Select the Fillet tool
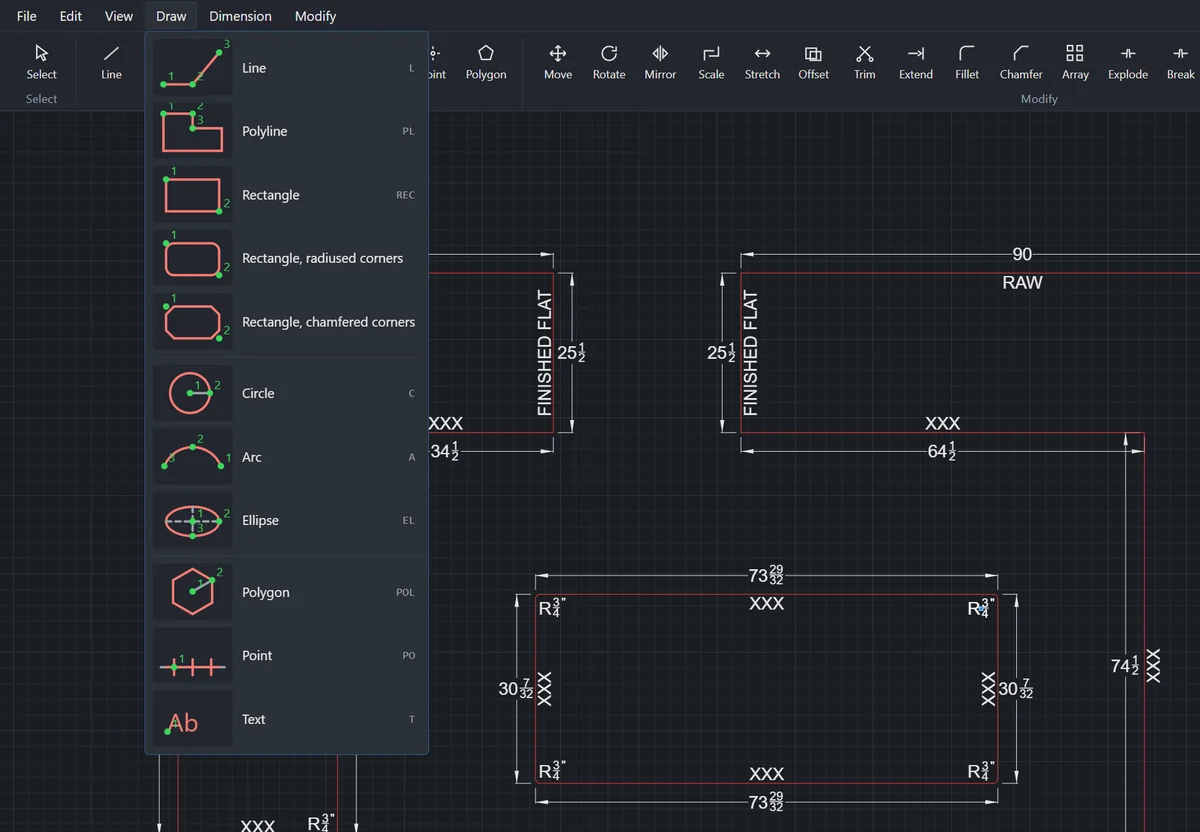Image resolution: width=1200 pixels, height=832 pixels. [967, 62]
